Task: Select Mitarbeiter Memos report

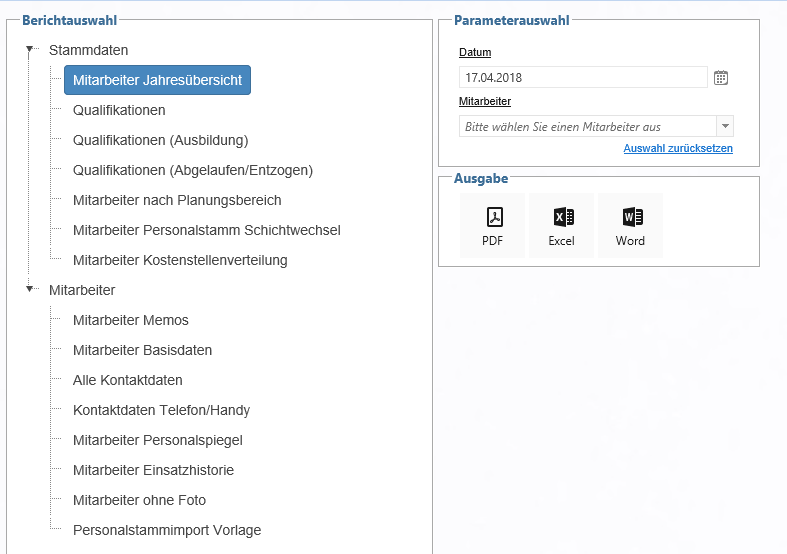Action: point(130,320)
